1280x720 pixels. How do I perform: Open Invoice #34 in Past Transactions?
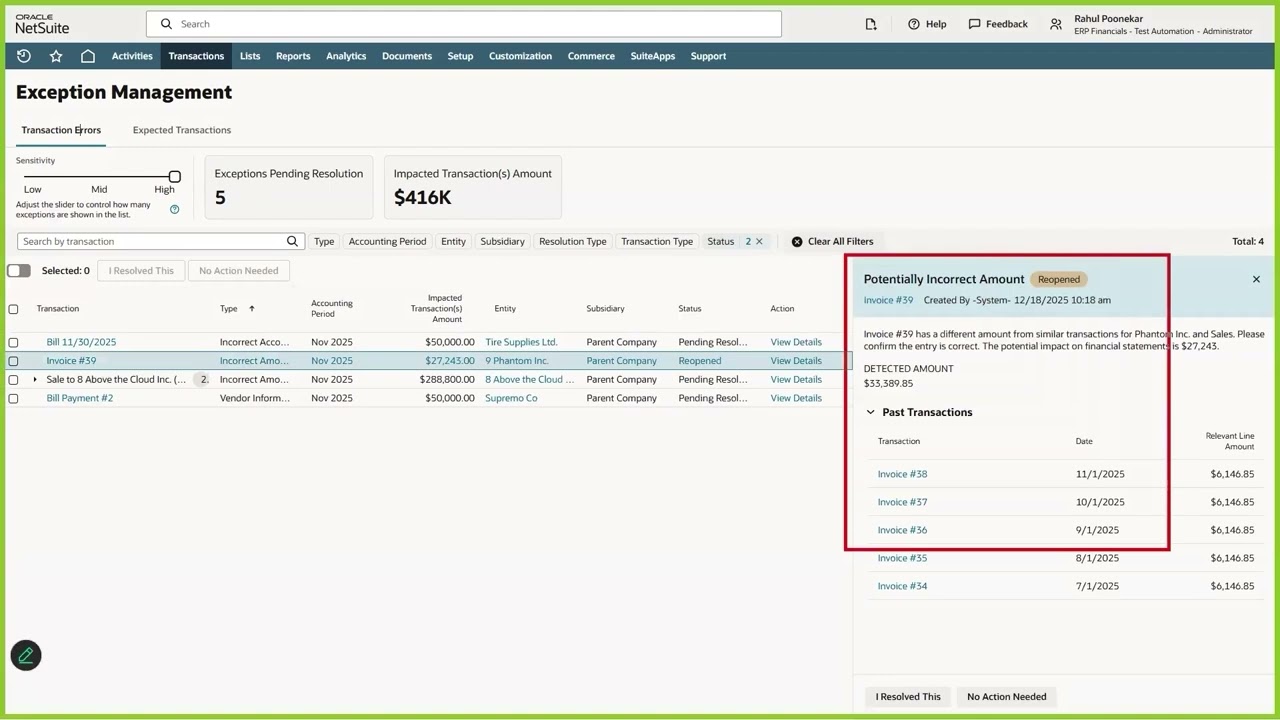click(x=902, y=586)
